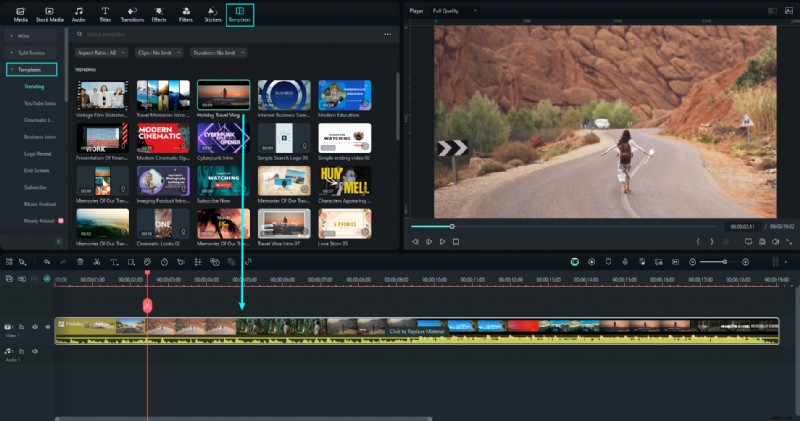Open the Stock Media tab

coord(49,15)
